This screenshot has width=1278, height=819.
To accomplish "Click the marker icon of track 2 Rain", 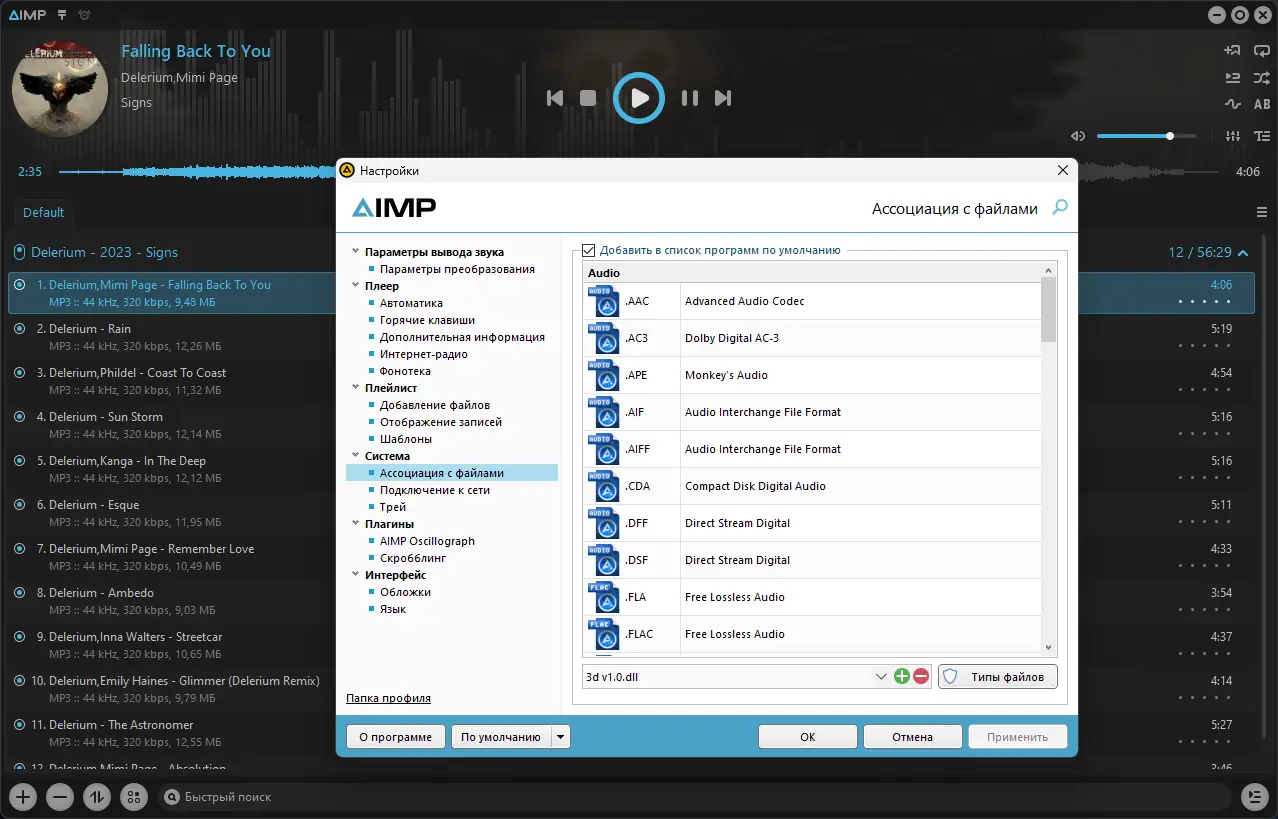I will 20,328.
